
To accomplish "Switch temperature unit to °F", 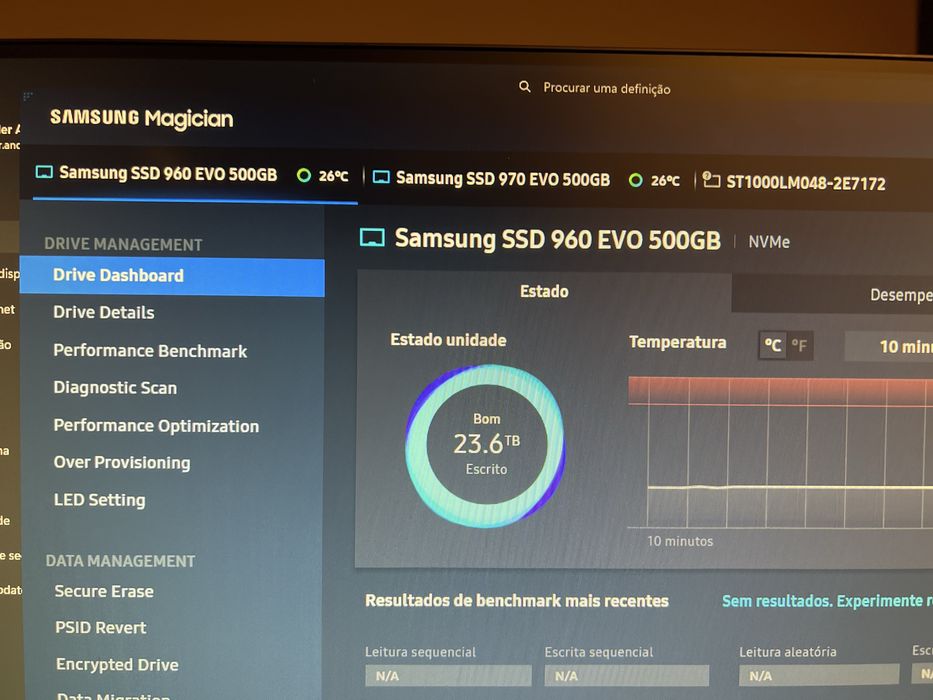I will (x=799, y=346).
